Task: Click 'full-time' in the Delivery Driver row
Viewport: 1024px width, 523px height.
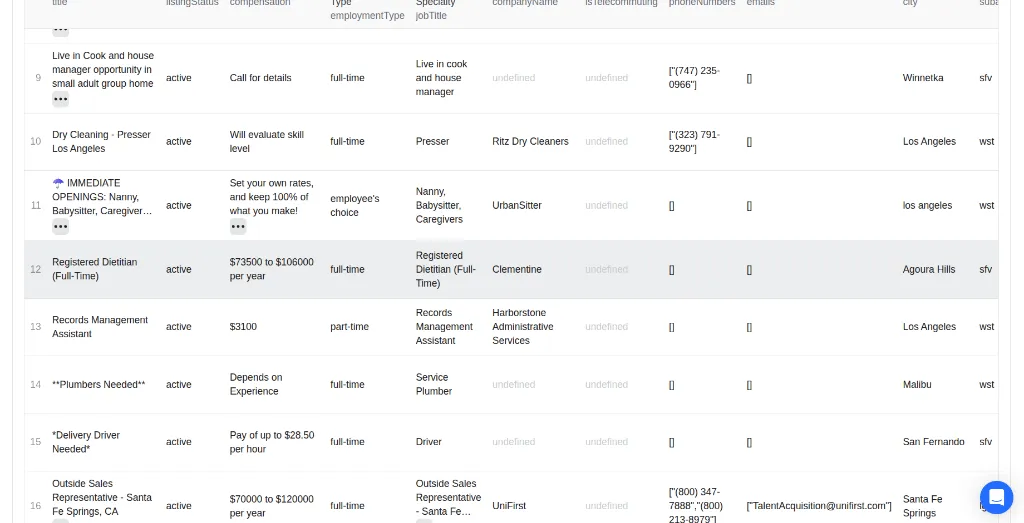Action: tap(347, 442)
